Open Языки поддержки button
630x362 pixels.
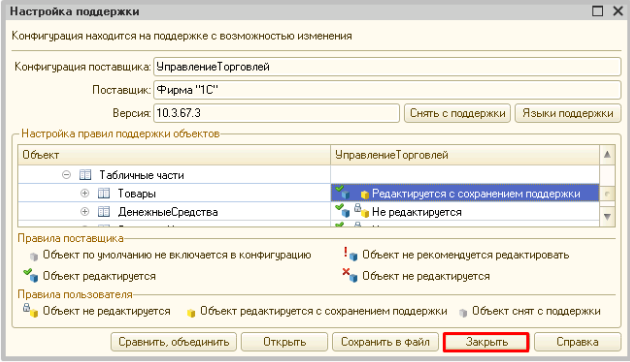tap(568, 113)
